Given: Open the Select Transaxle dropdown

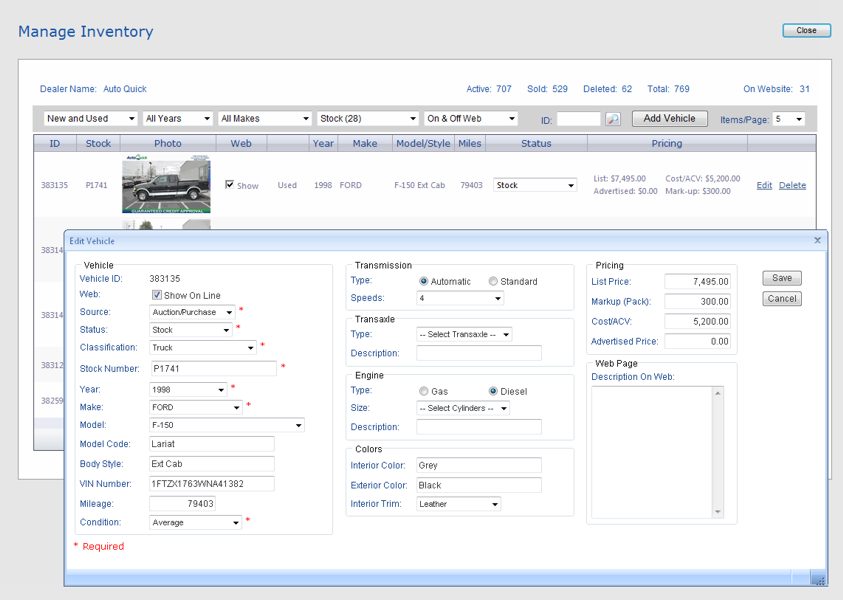Looking at the screenshot, I should click(x=465, y=334).
